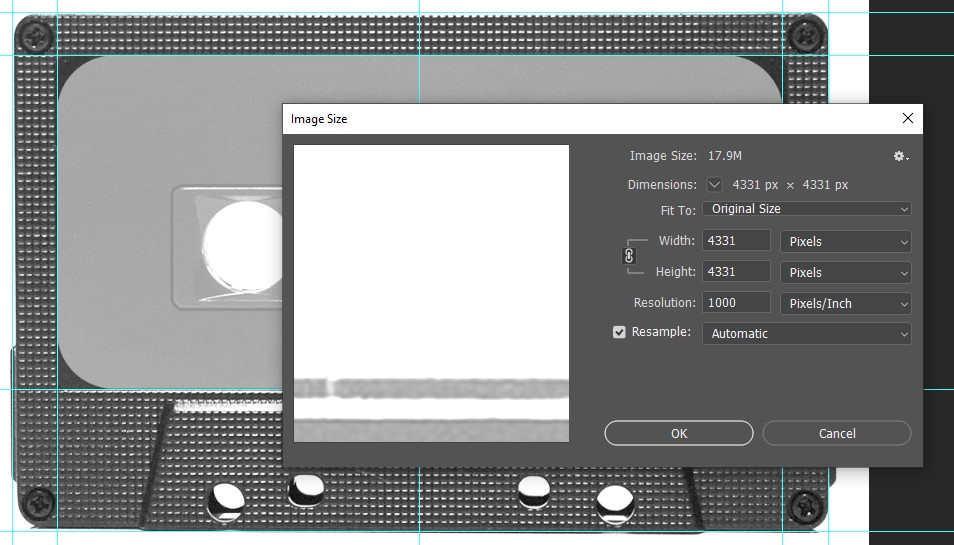Click the preview image in the dialog
This screenshot has height=545, width=954.
click(431, 293)
